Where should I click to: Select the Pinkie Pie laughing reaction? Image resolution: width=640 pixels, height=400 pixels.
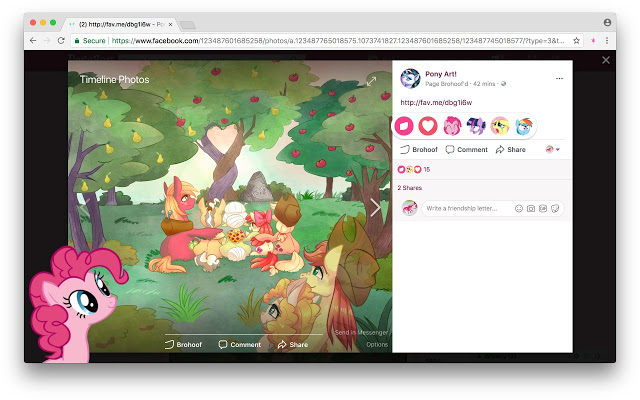click(452, 126)
